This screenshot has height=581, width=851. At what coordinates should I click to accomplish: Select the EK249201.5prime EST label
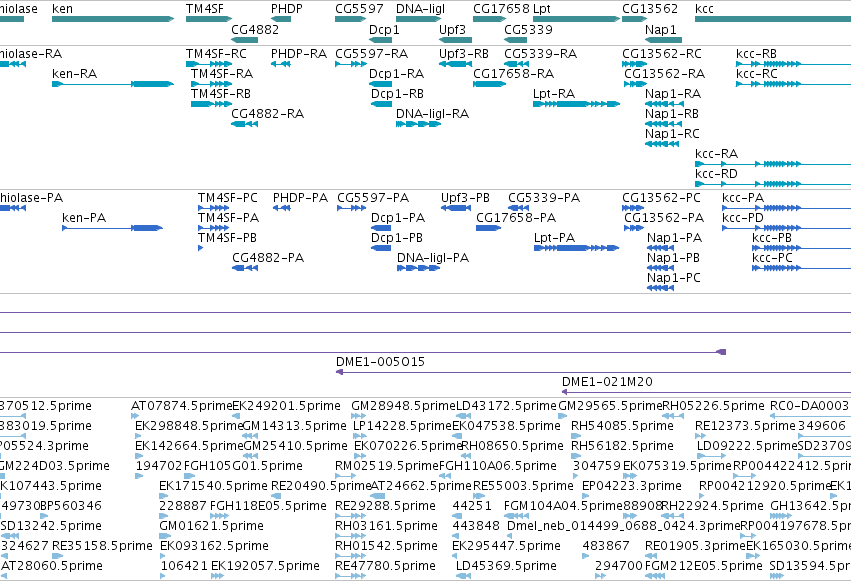(286, 405)
